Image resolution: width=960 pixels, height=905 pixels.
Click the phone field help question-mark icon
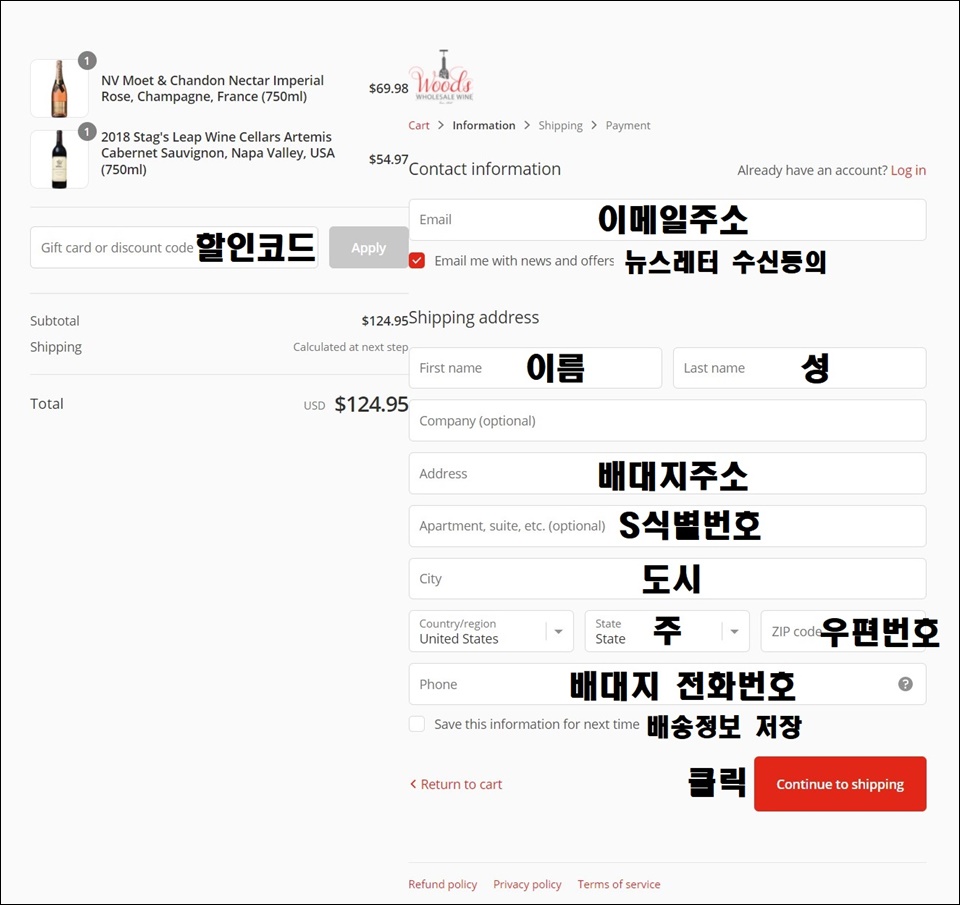pos(905,684)
